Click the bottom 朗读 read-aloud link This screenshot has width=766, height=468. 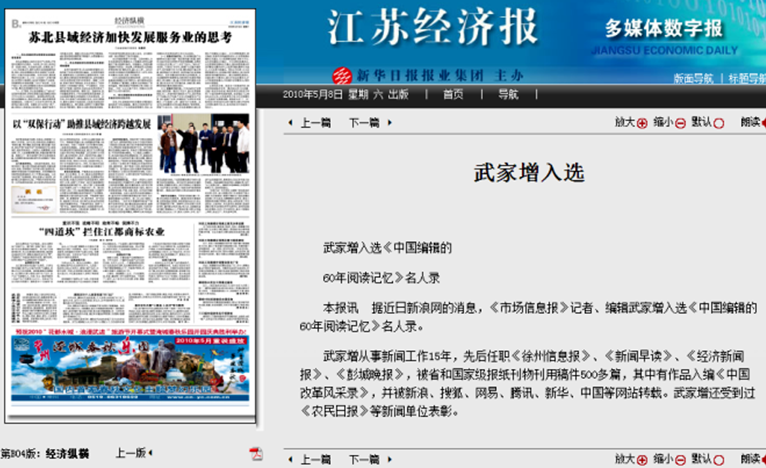[751, 459]
